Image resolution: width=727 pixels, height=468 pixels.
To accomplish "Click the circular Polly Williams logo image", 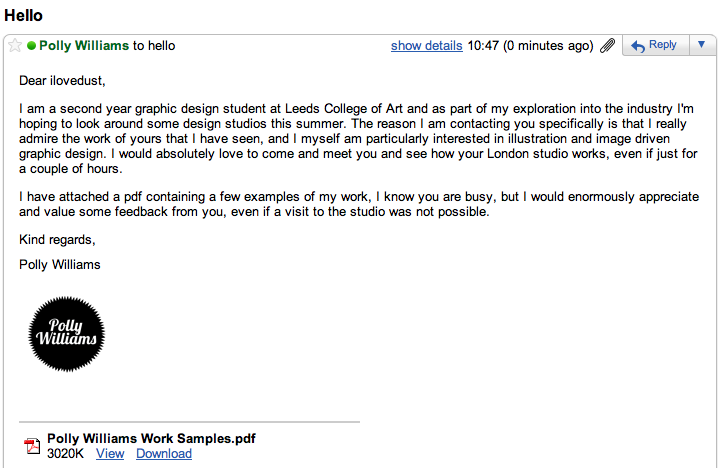I will (67, 333).
